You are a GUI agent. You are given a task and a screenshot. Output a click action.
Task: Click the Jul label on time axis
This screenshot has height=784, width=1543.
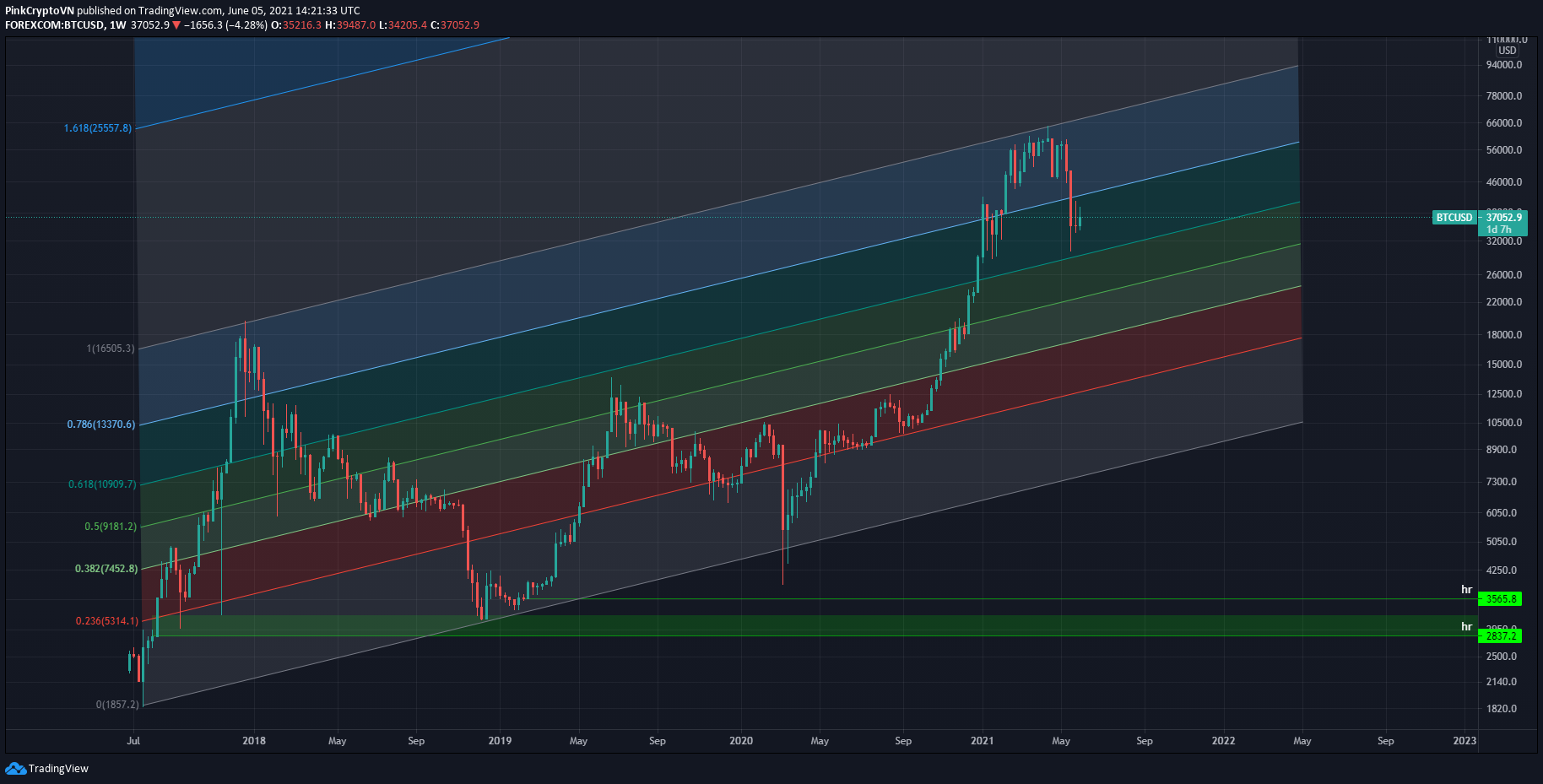(x=133, y=741)
